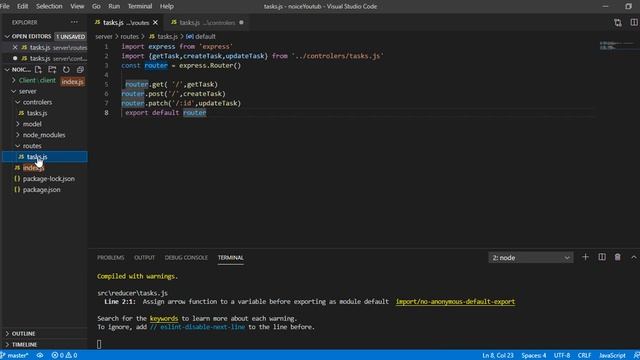The width and height of the screenshot is (640, 360).
Task: Open the import/no-anonymous-default-export link
Action: (x=455, y=302)
